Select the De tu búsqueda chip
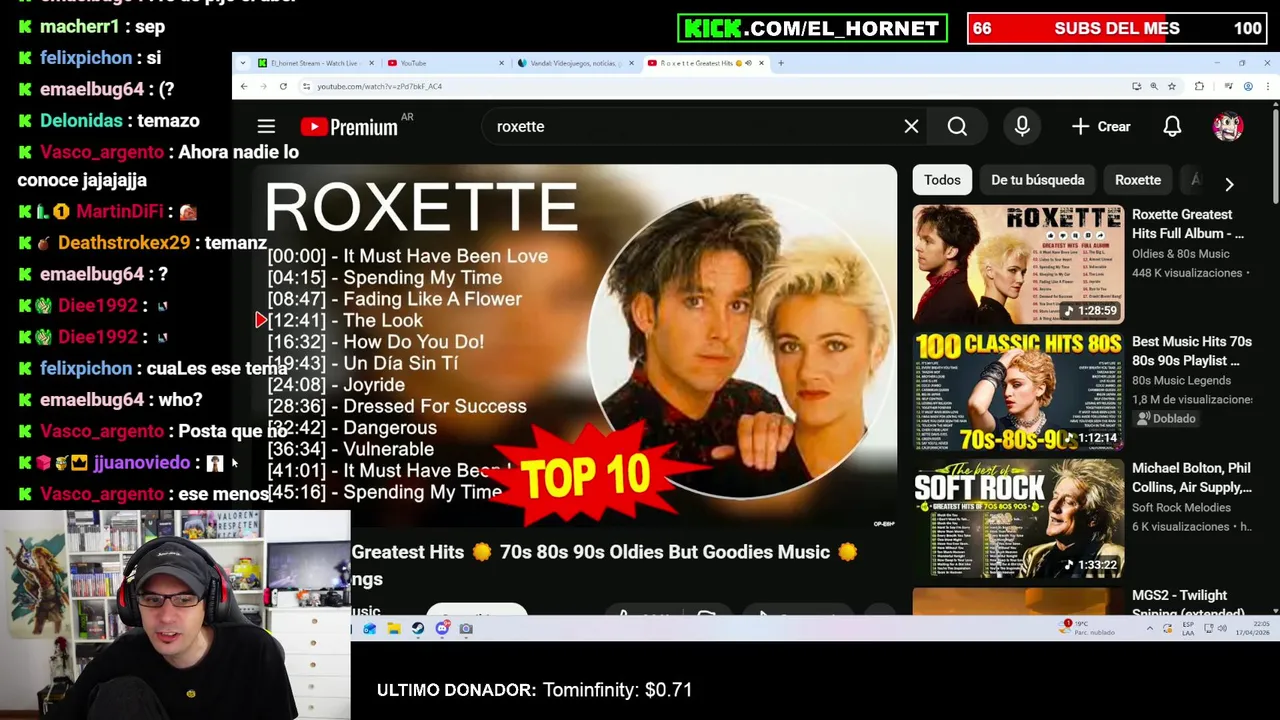This screenshot has width=1280, height=720. click(1037, 180)
